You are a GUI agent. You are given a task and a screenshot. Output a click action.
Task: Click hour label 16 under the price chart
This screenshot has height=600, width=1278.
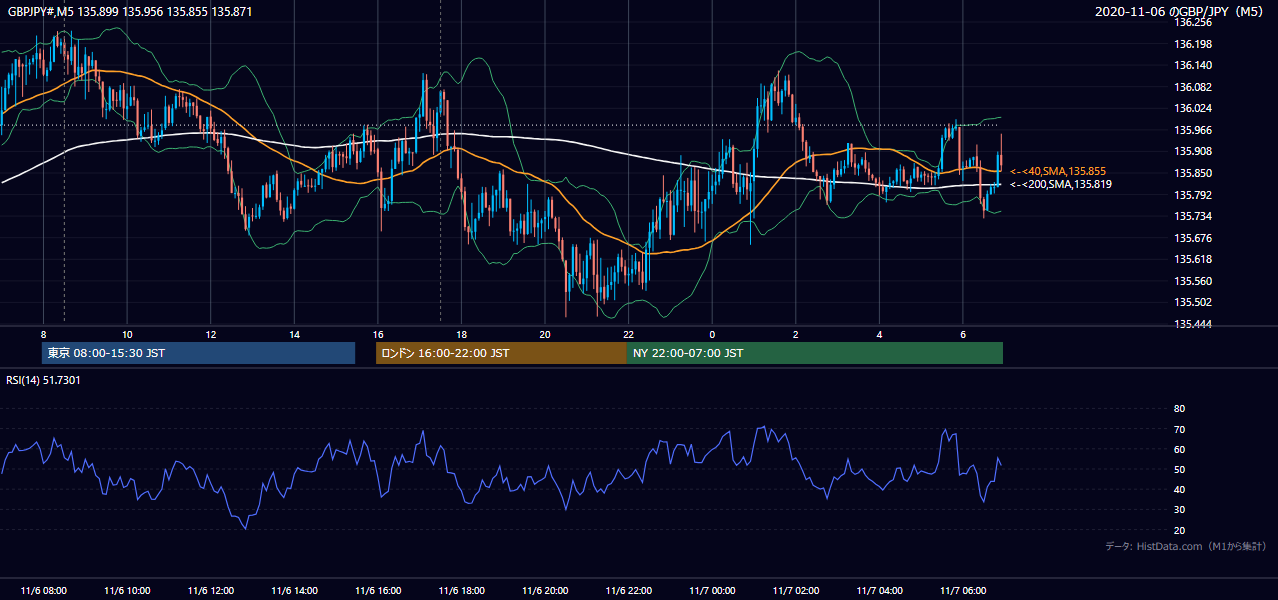click(378, 334)
